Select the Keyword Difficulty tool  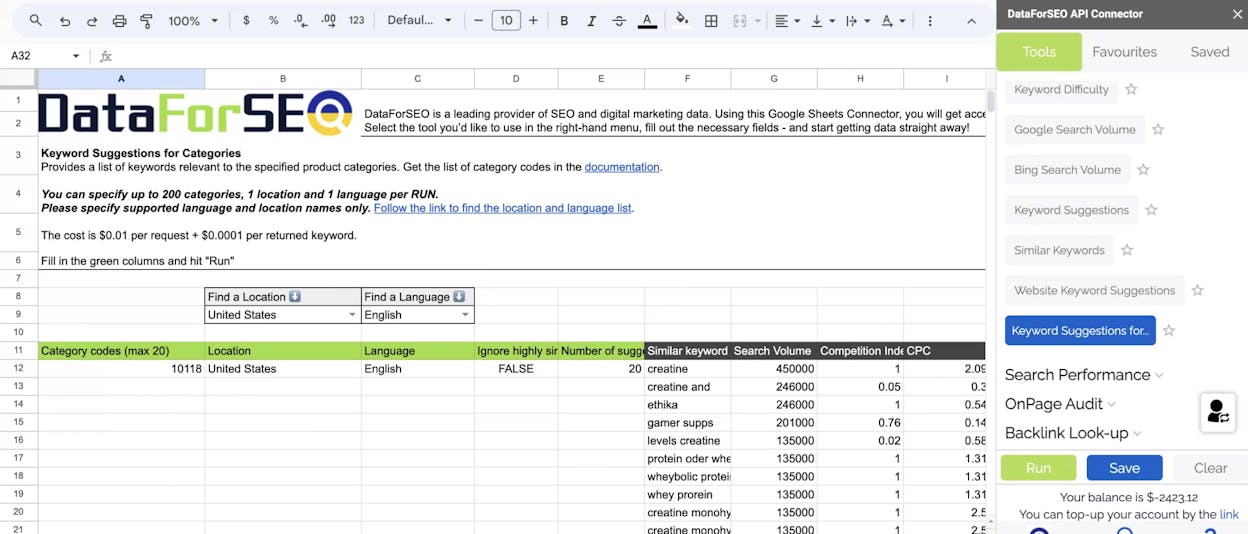click(x=1061, y=89)
